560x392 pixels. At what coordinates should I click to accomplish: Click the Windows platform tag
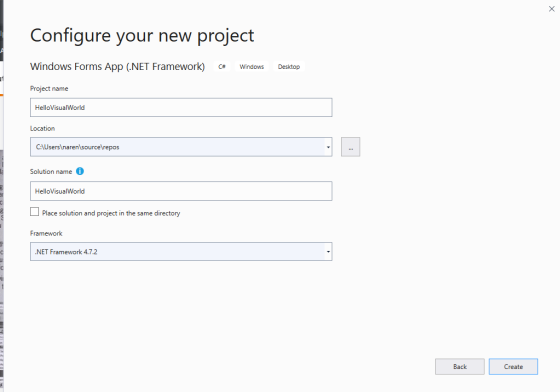point(251,67)
